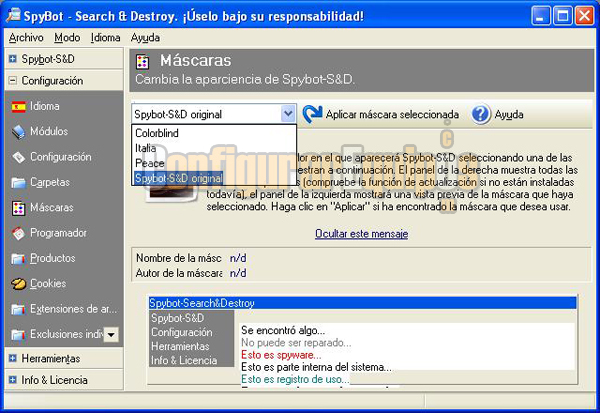Image resolution: width=600 pixels, height=413 pixels.
Task: Click the skin combo box dropdown arrow
Action: 288,114
